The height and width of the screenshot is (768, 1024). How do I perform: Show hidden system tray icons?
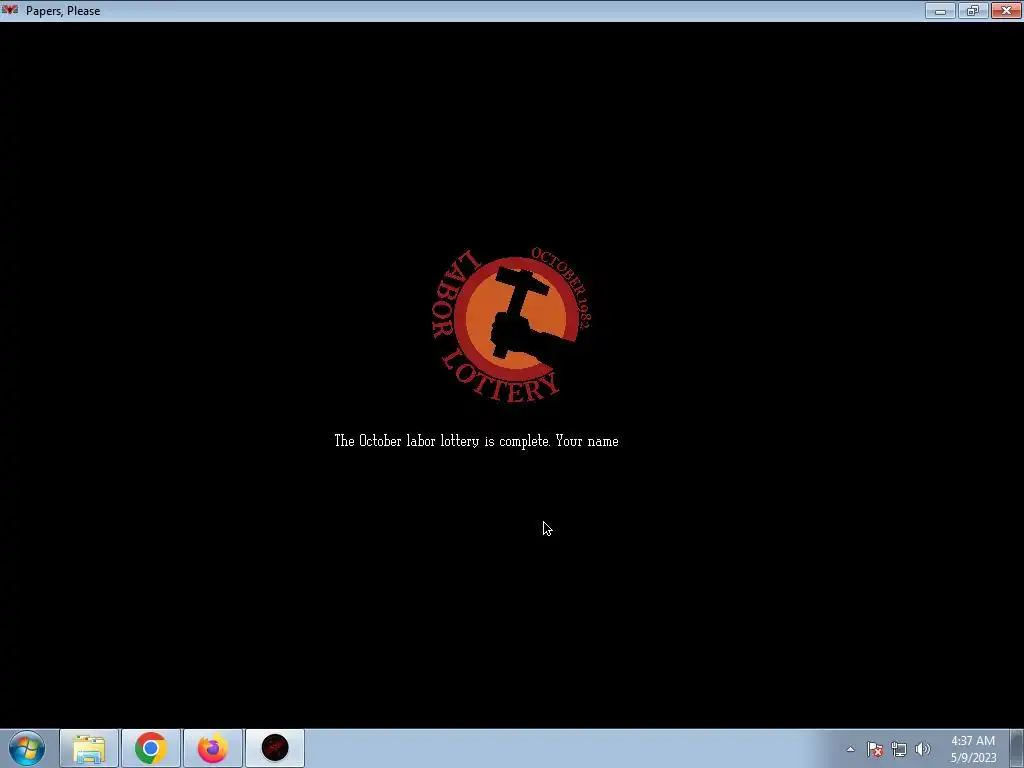[850, 749]
